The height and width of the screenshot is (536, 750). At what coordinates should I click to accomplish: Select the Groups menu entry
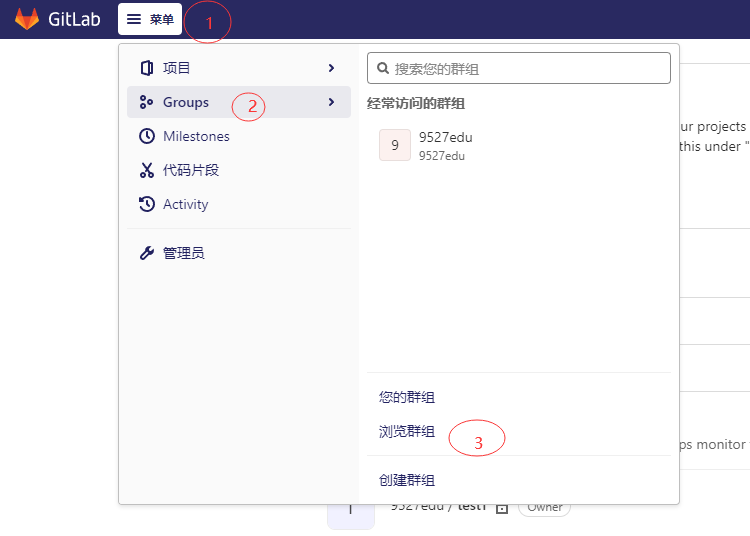(239, 102)
